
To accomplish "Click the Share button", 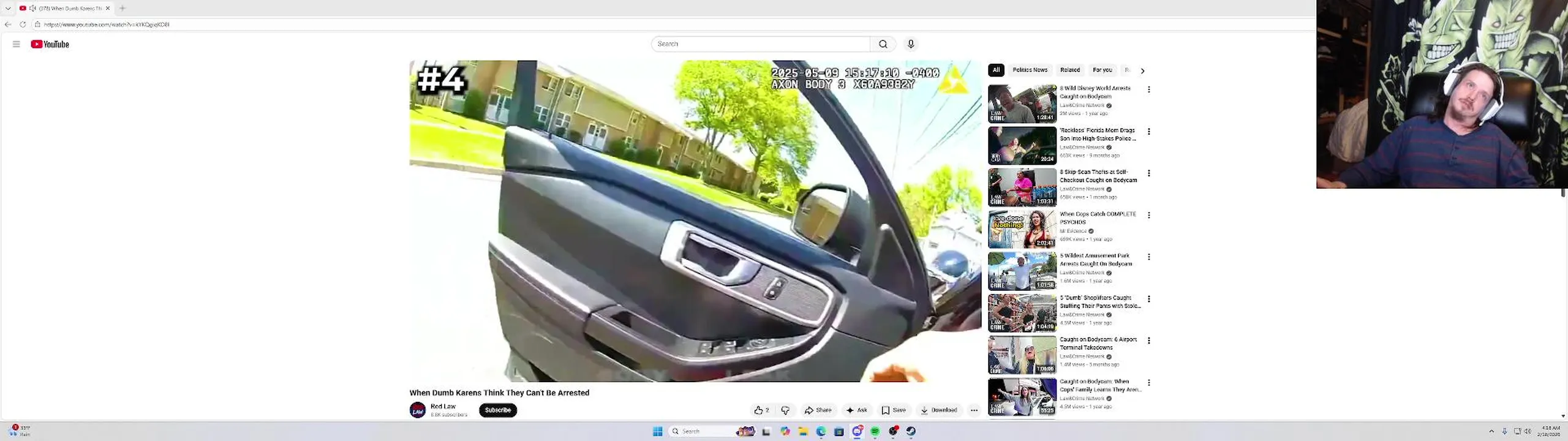I will [818, 410].
